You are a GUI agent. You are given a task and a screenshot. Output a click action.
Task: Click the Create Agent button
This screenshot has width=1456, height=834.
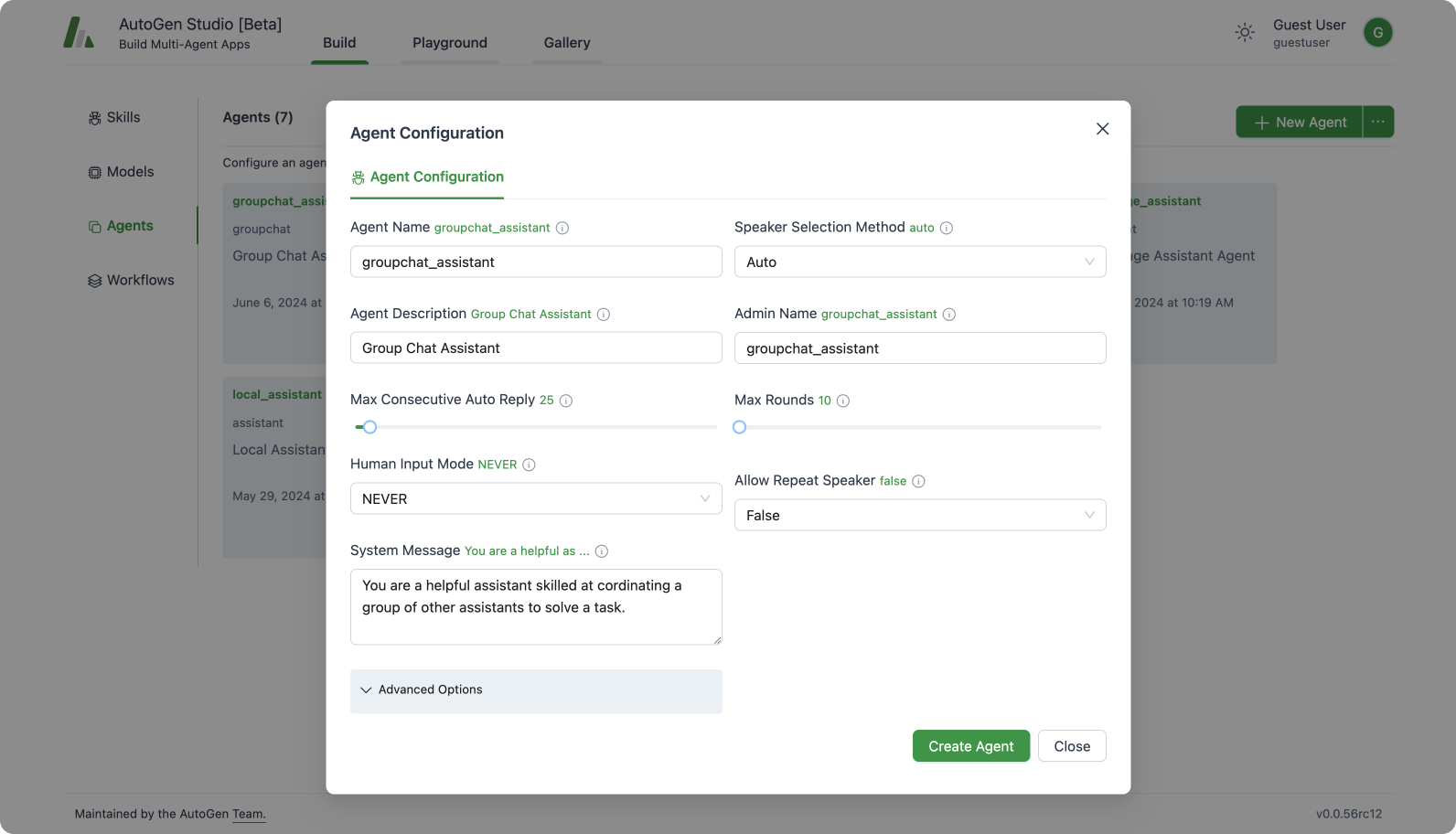tap(971, 746)
